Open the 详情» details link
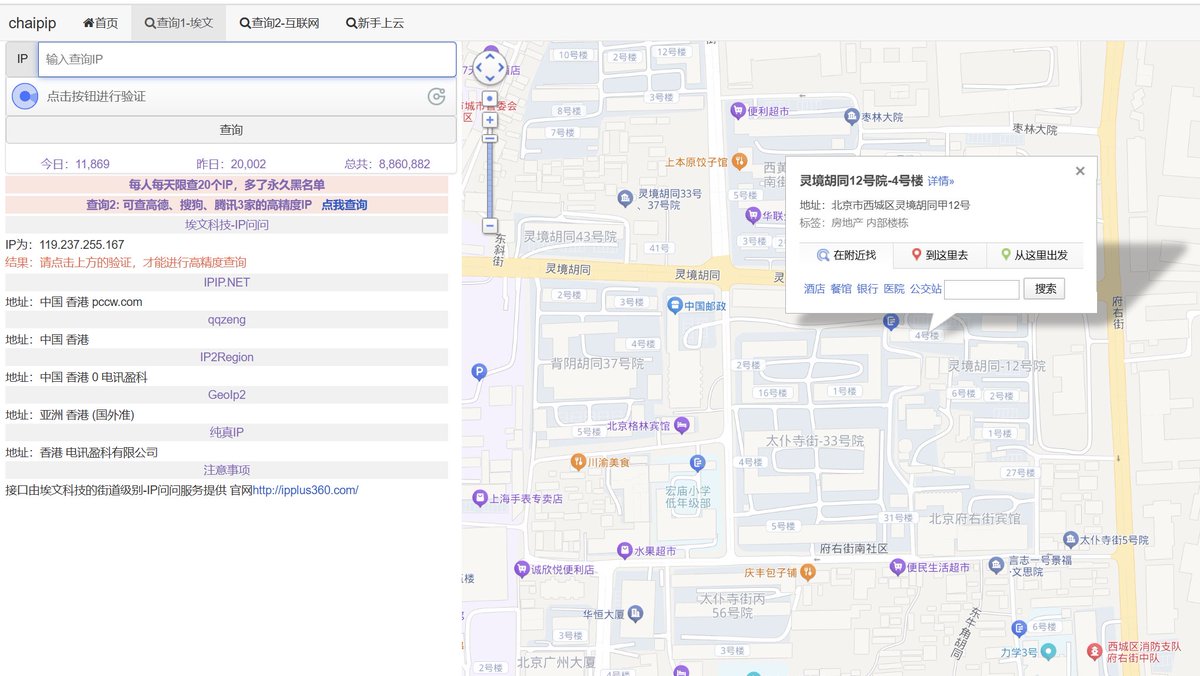This screenshot has height=676, width=1200. (941, 181)
